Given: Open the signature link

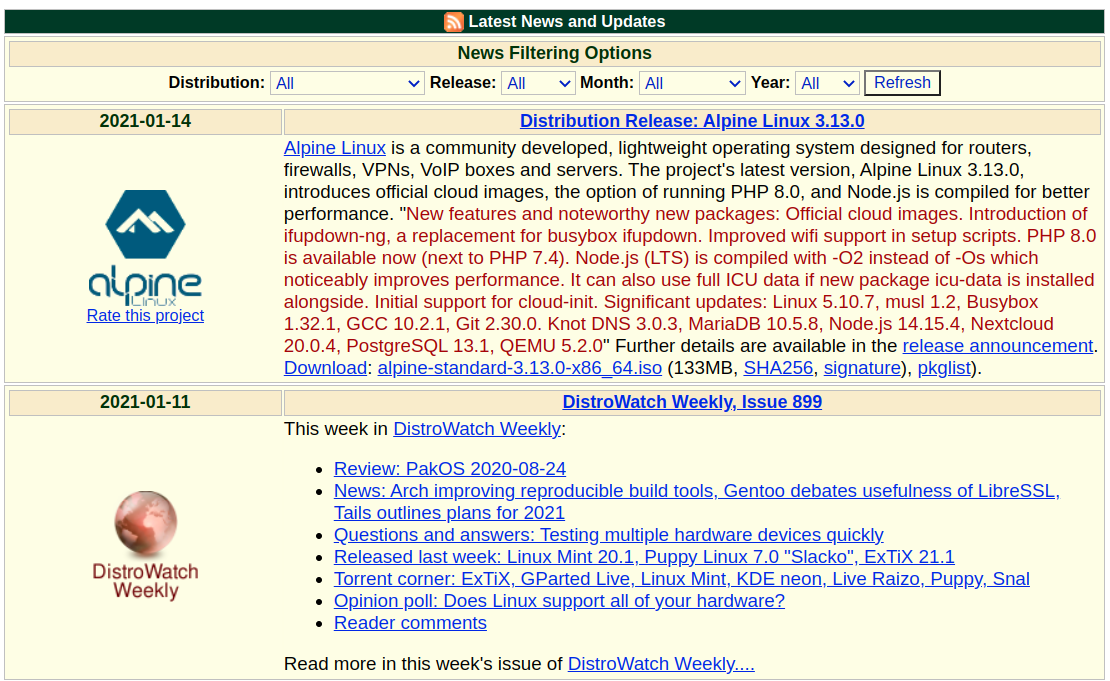Looking at the screenshot, I should tap(862, 367).
